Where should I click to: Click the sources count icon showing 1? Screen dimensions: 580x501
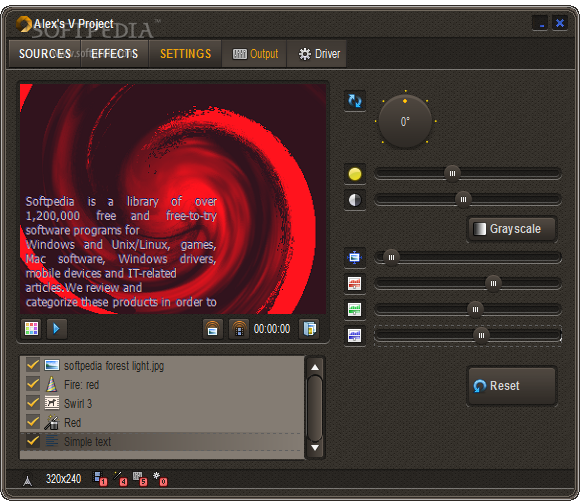[100, 478]
